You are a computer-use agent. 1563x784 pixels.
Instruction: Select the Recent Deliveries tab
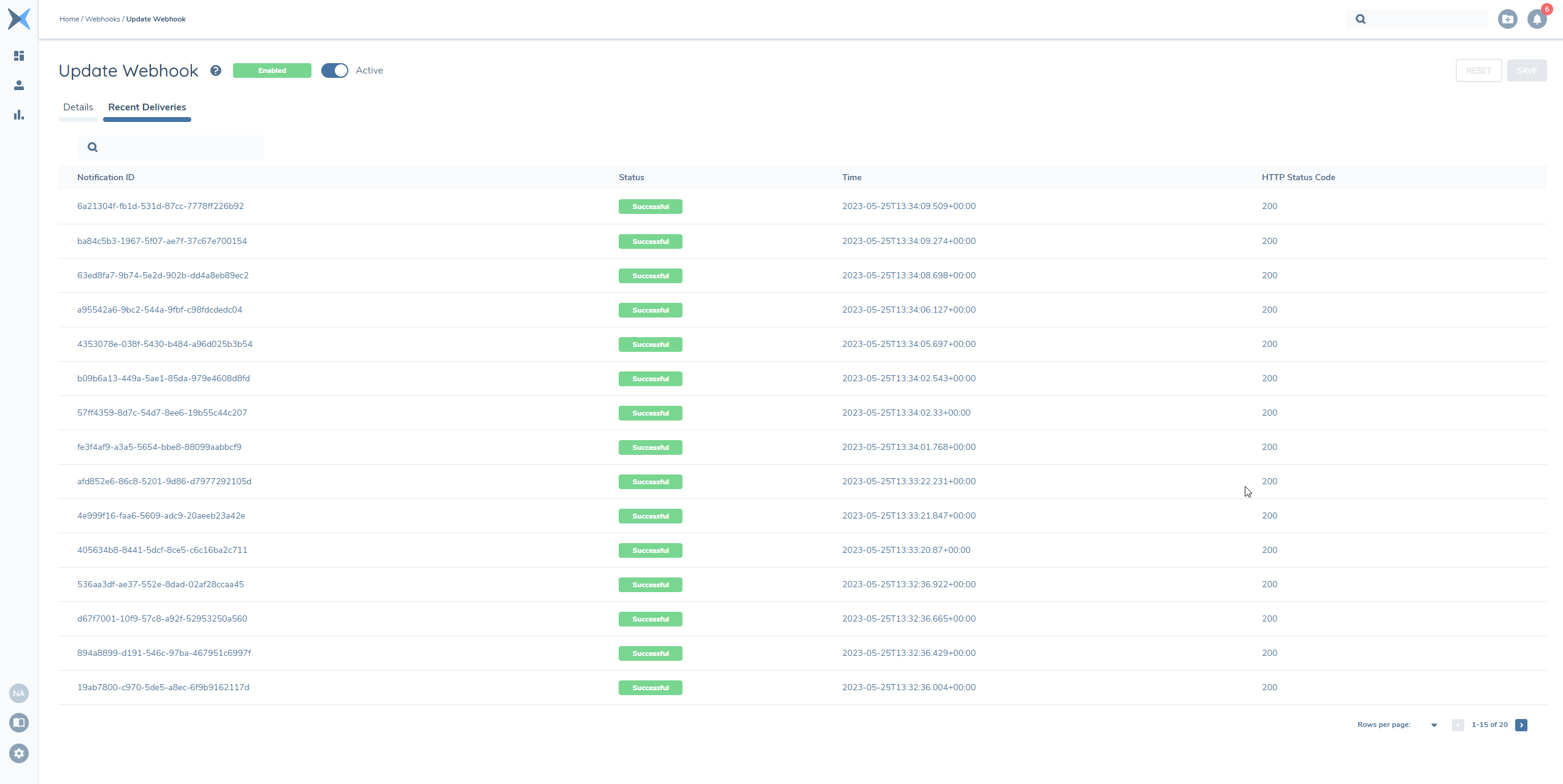coord(147,107)
